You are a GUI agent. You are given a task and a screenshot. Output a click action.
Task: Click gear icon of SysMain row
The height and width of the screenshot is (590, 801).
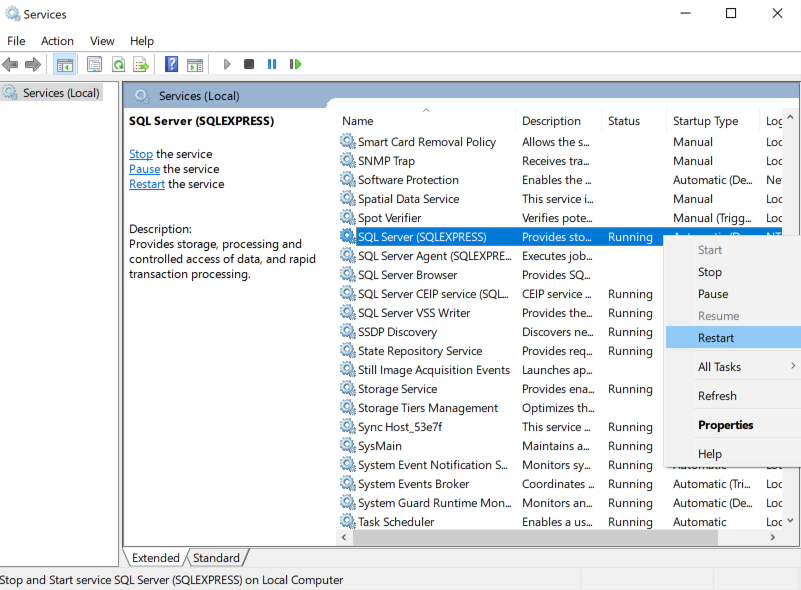click(x=348, y=445)
